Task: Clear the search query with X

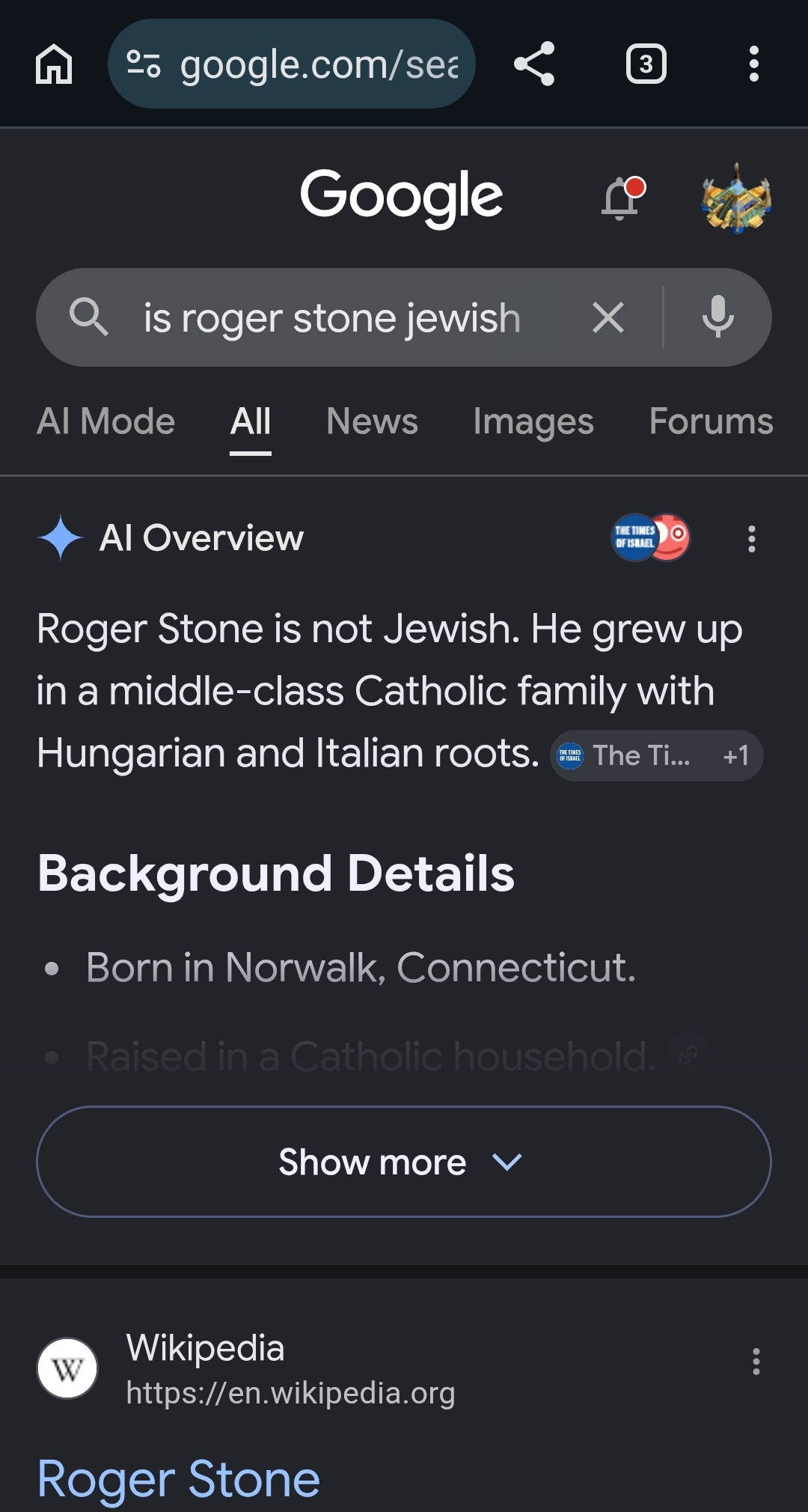Action: click(x=608, y=317)
